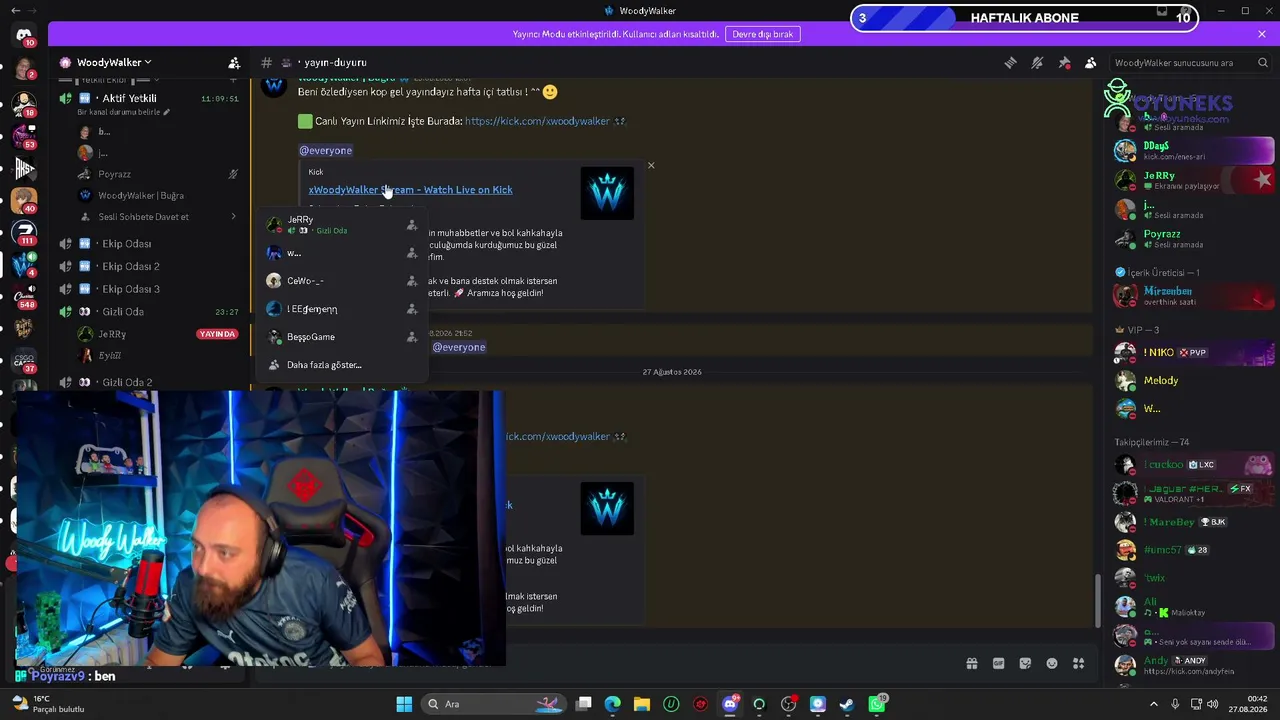
Task: Open File Explorer from the taskbar
Action: [x=642, y=704]
